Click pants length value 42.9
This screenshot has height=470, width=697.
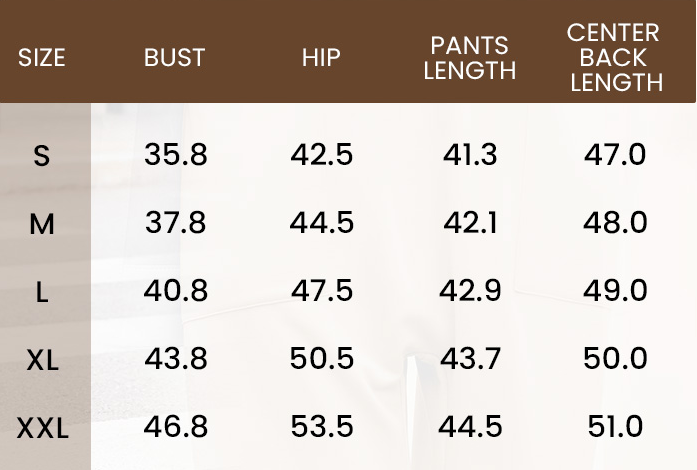tap(470, 290)
